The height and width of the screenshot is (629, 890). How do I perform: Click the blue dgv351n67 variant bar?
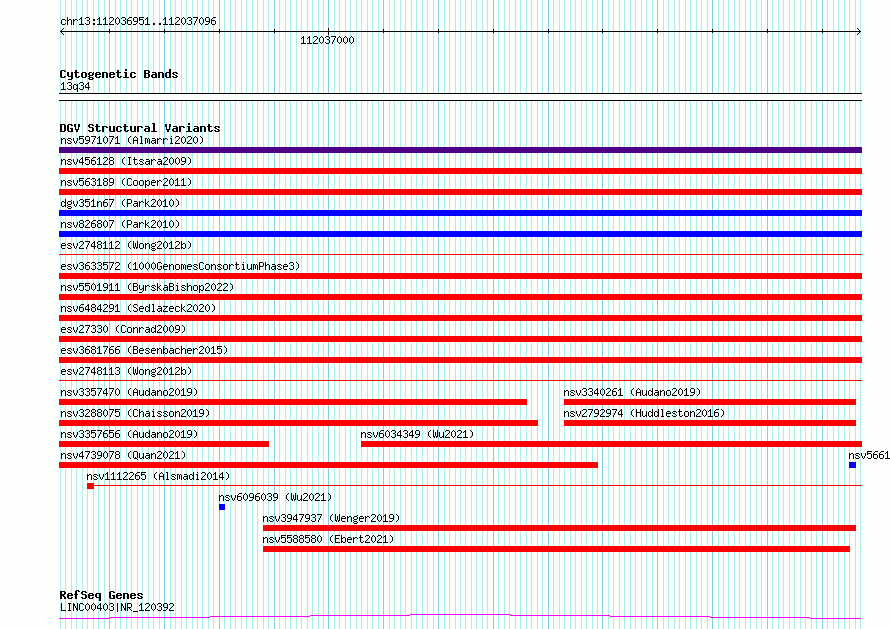(x=460, y=213)
